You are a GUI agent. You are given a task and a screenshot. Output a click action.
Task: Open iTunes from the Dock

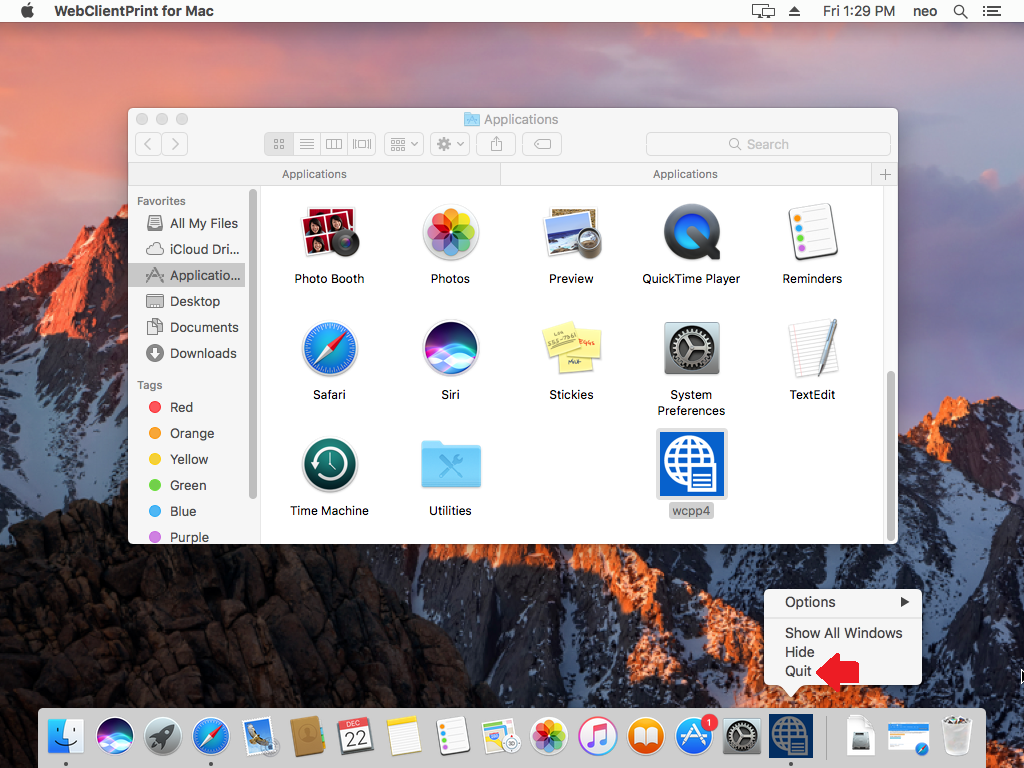(597, 736)
